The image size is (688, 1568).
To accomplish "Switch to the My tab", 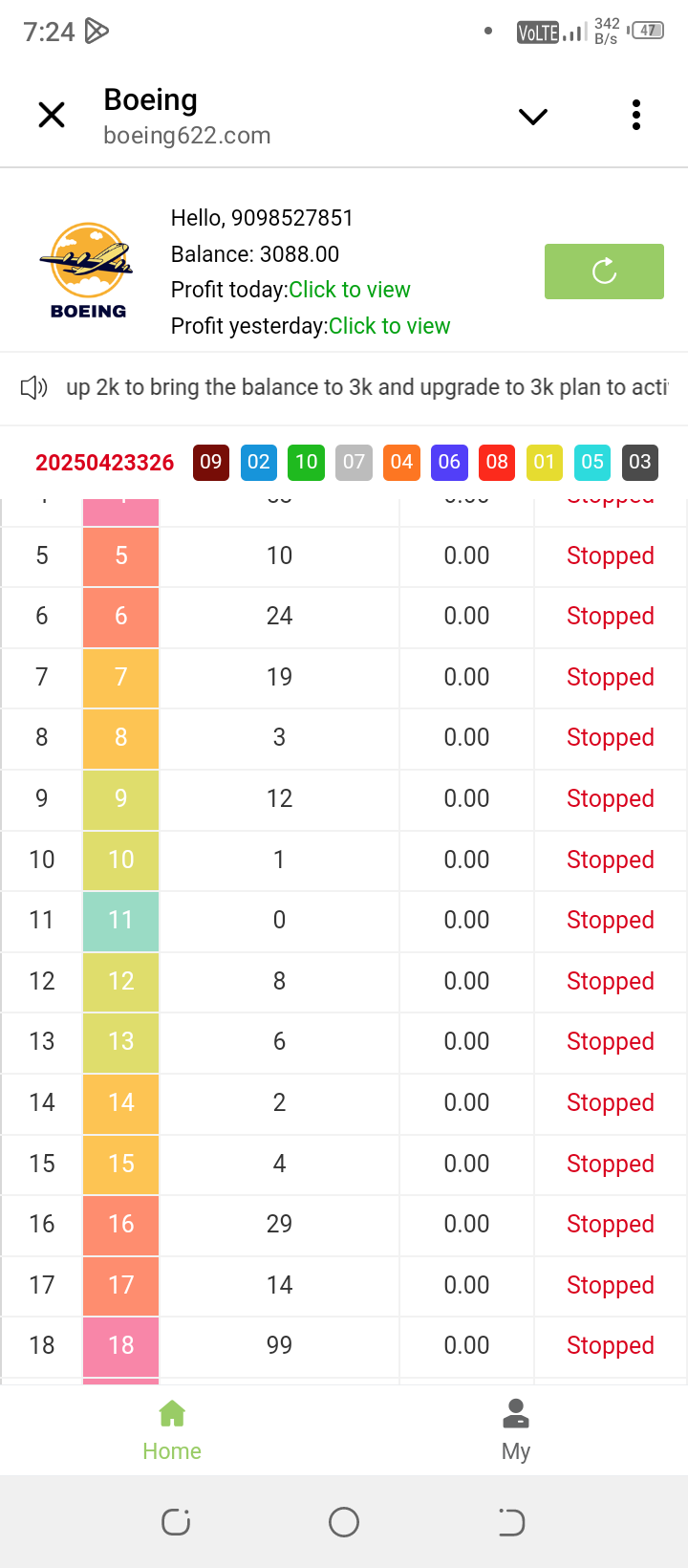I will coord(516,1430).
